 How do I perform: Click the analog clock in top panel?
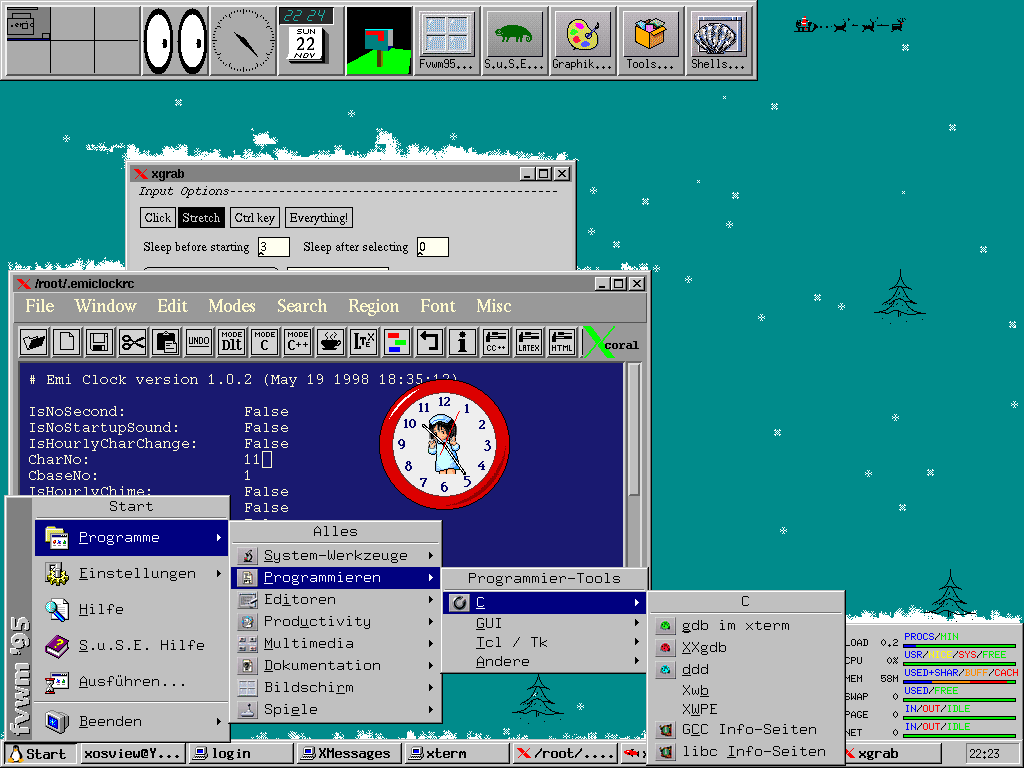243,41
